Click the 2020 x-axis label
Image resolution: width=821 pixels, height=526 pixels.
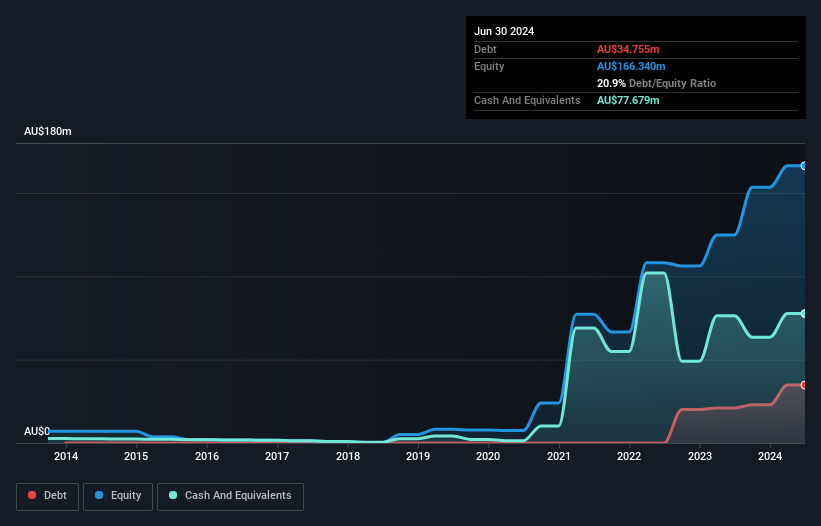[488, 456]
